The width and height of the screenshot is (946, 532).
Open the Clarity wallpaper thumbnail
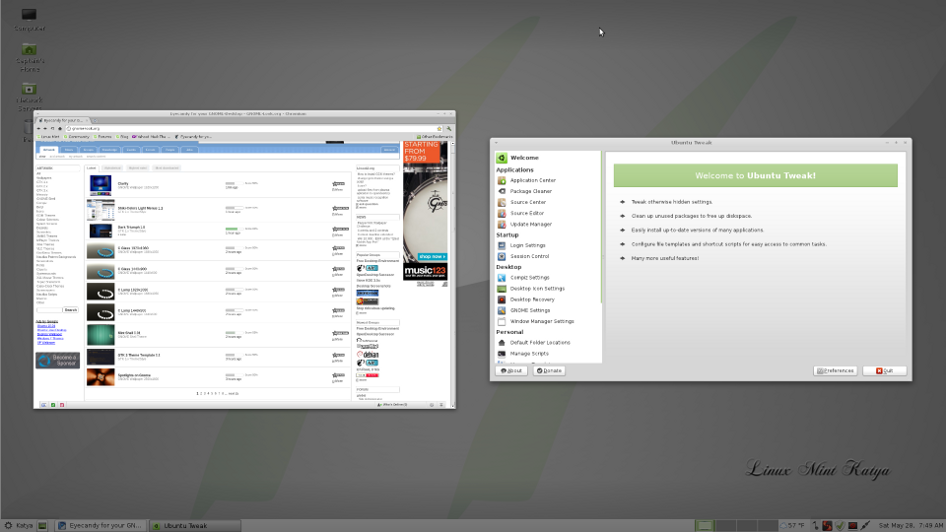(x=100, y=185)
